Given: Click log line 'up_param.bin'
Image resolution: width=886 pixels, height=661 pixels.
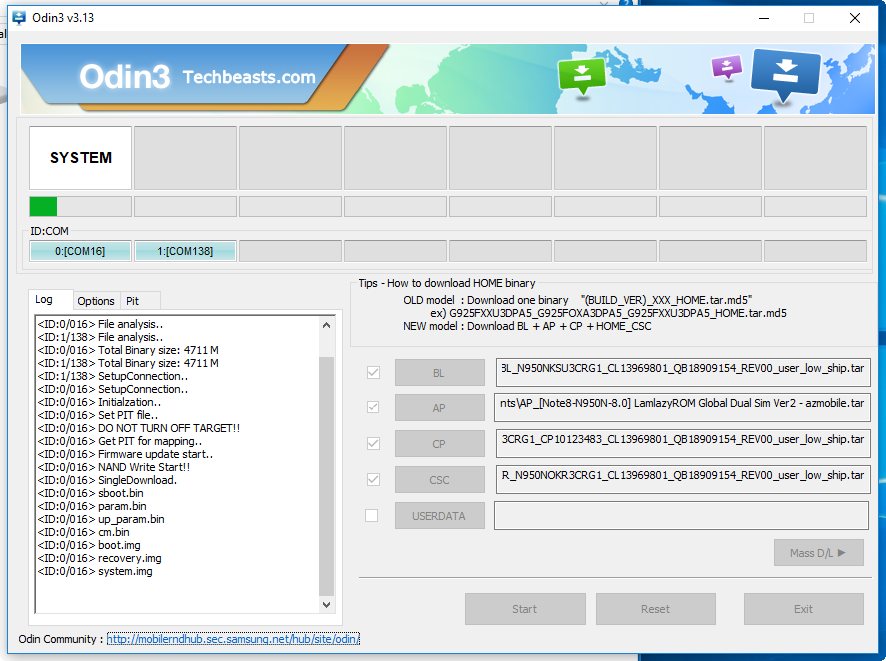Looking at the screenshot, I should [101, 519].
